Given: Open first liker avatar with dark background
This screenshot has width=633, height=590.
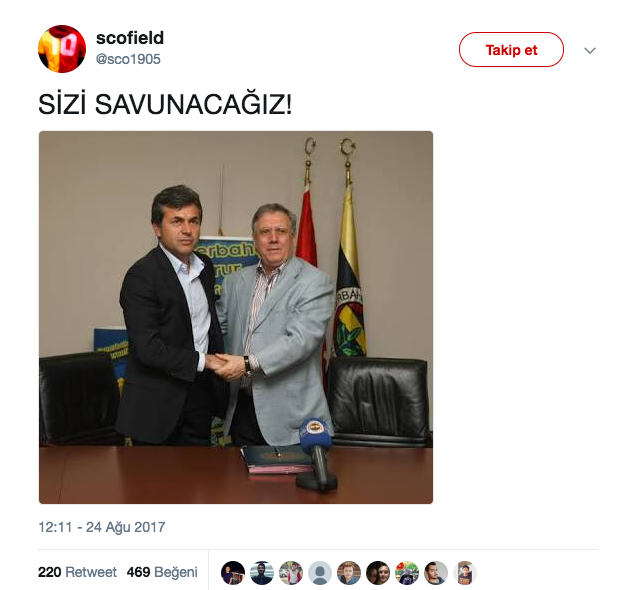Looking at the screenshot, I should coord(233,573).
